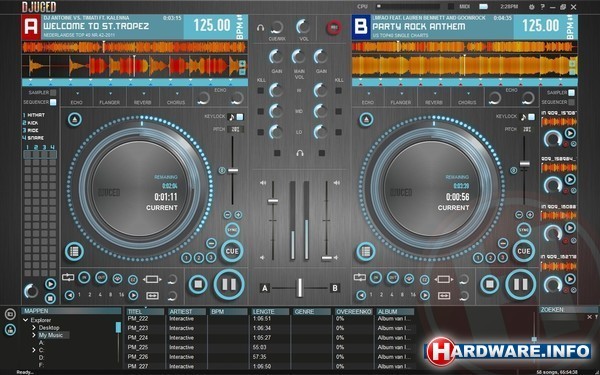Play the first sample IN 909_15708
Screen dimensions: 600x375
click(570, 133)
